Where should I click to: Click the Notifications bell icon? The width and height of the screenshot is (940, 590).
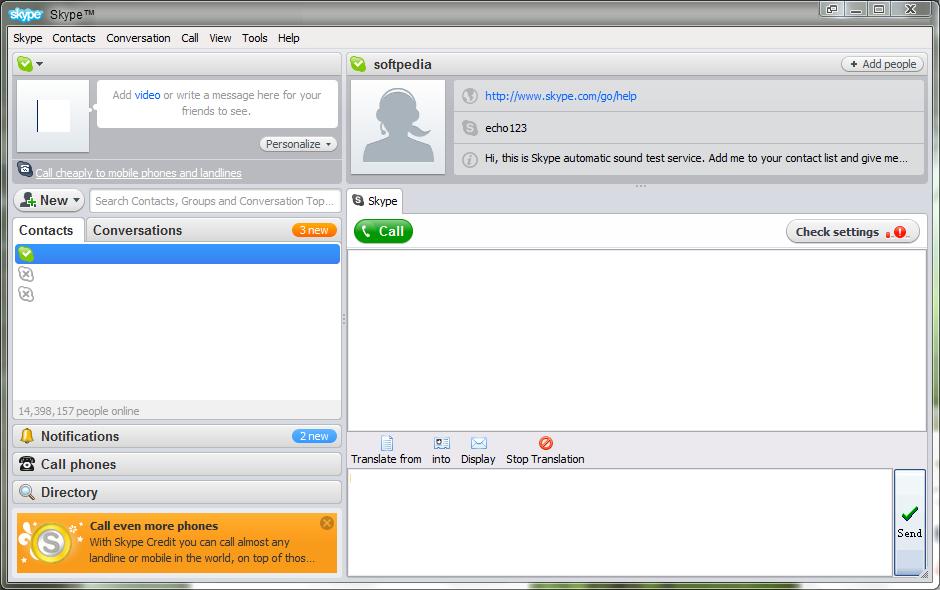(x=27, y=436)
